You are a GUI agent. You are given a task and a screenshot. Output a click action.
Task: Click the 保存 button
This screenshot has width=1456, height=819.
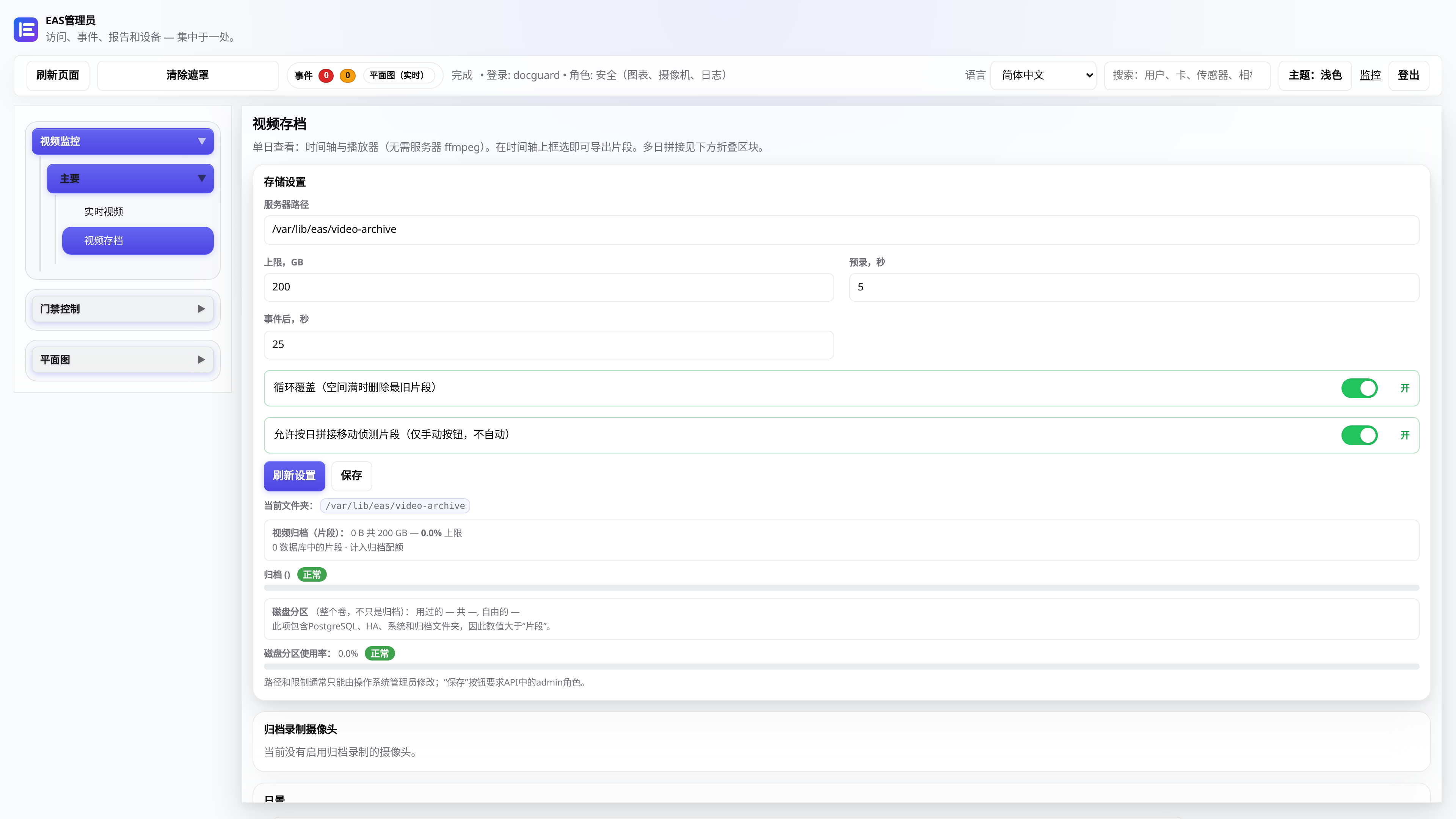(351, 475)
